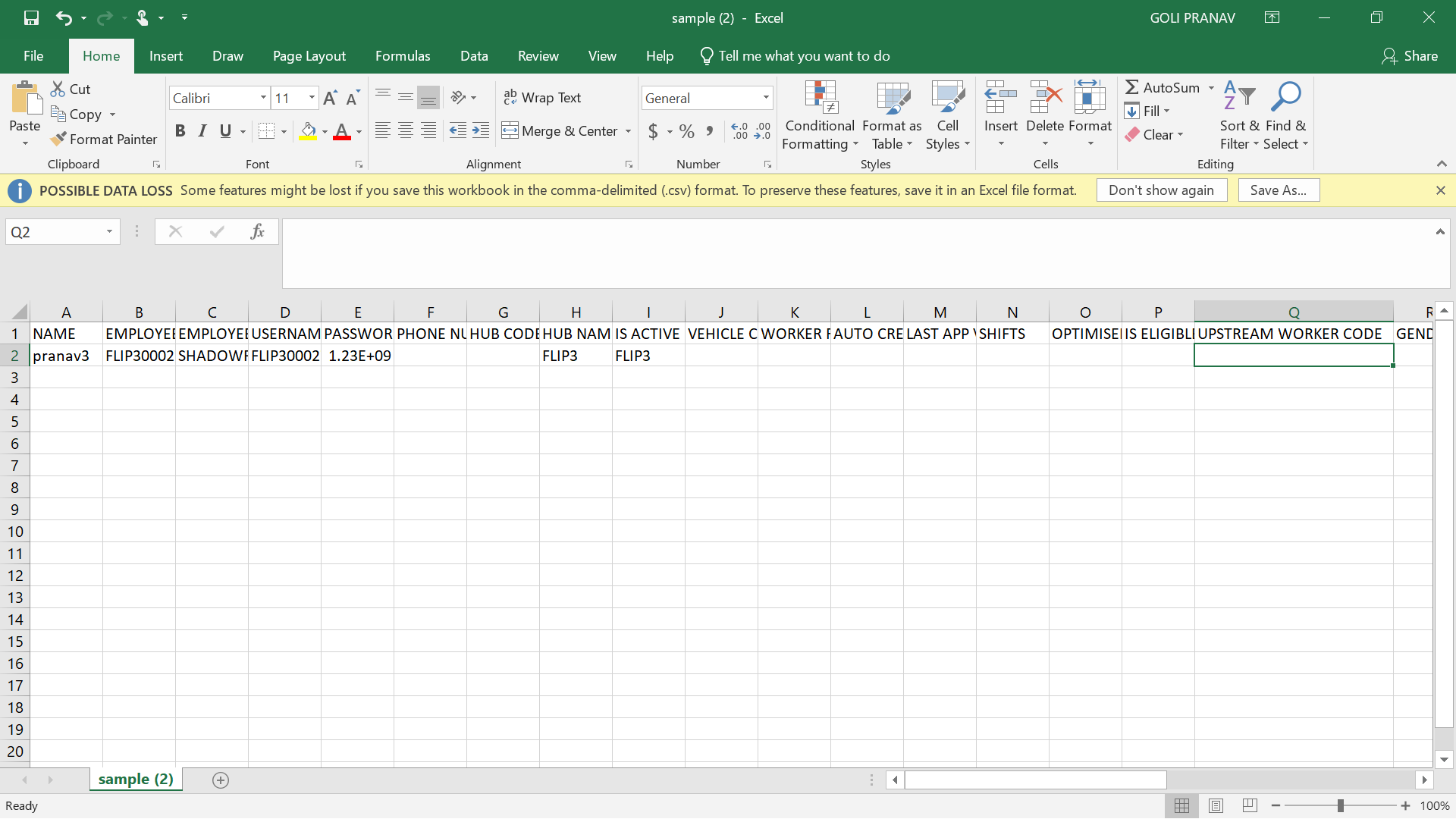The width and height of the screenshot is (1456, 819).
Task: Toggle bottom vertical alignment
Action: click(x=428, y=97)
